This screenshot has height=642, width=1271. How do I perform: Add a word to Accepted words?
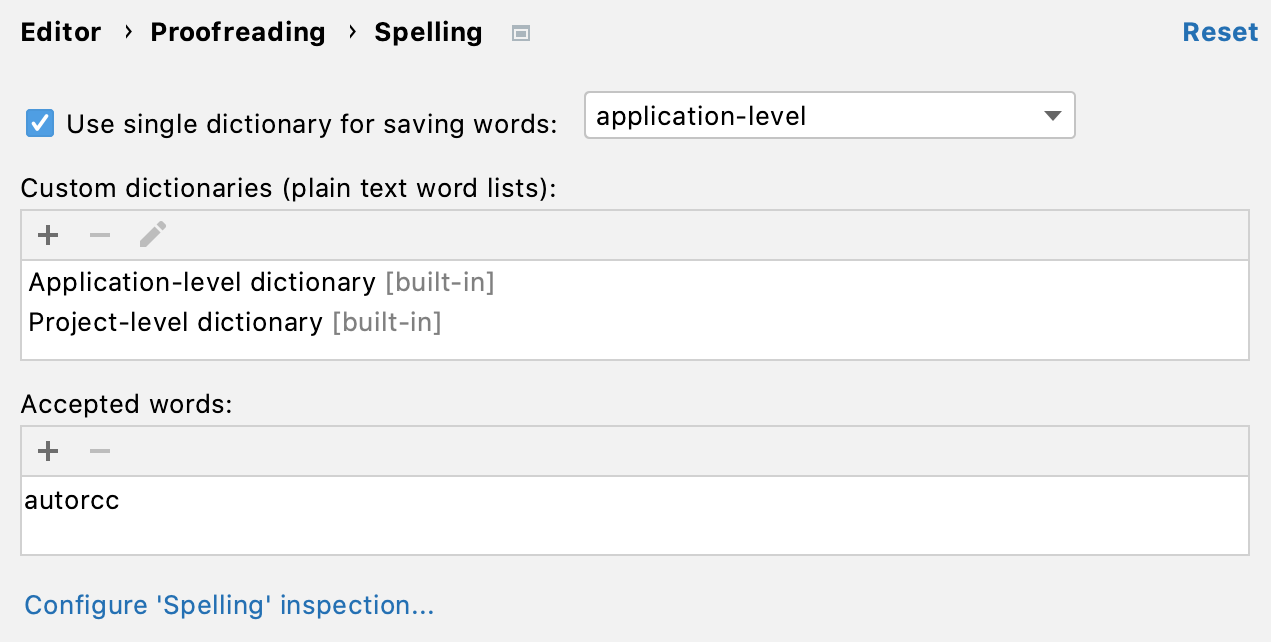tap(47, 451)
